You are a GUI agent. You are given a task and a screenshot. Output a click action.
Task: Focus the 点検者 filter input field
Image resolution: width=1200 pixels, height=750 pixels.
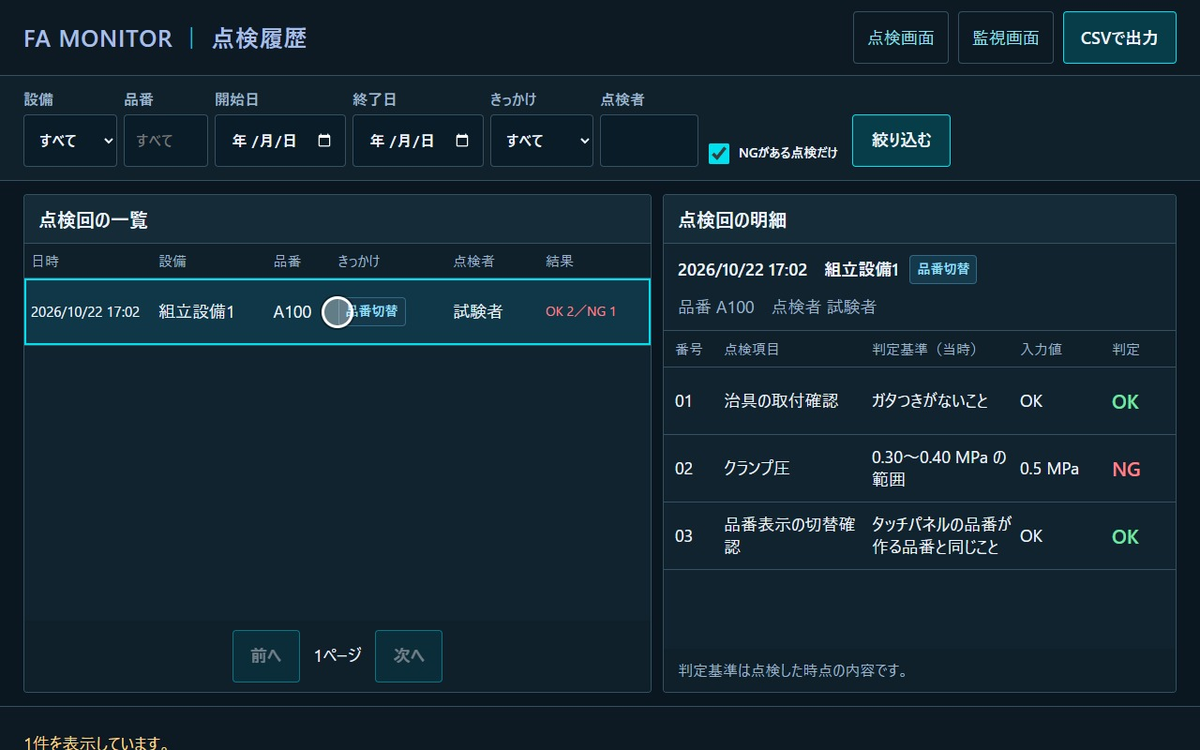click(649, 141)
